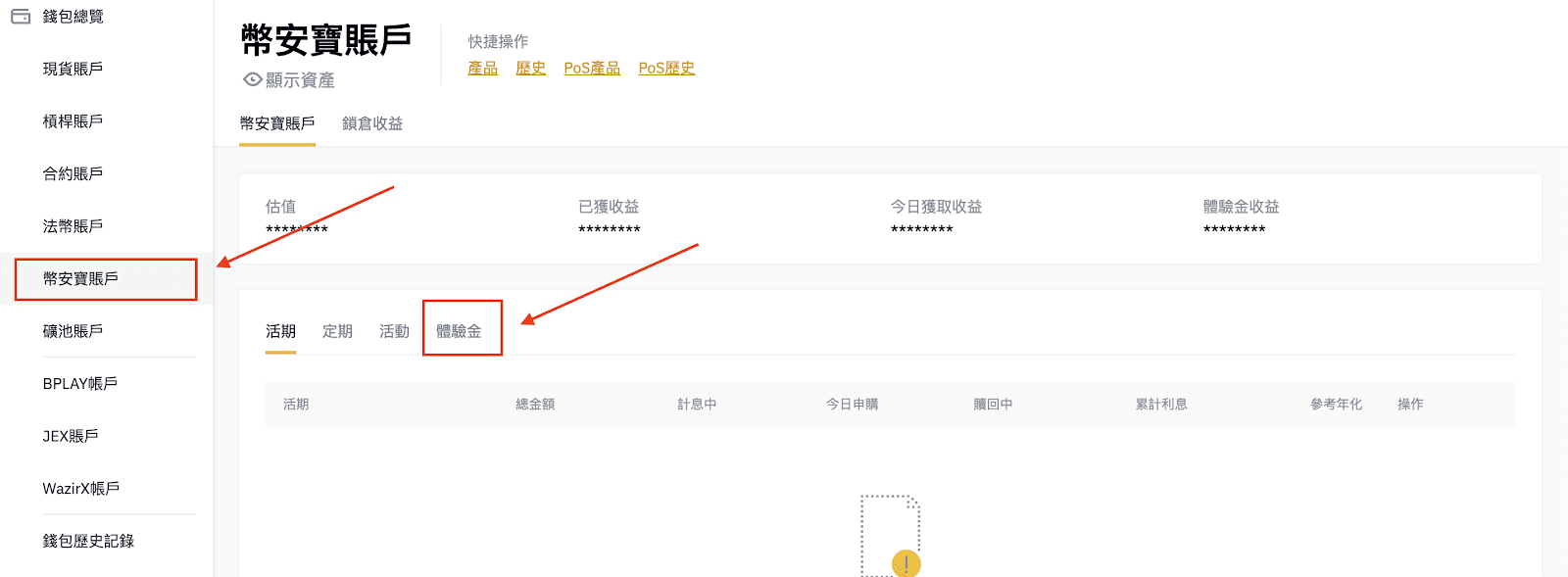This screenshot has height=577, width=1568.
Task: Select WazirX帳戶 in the sidebar
Action: (81, 488)
